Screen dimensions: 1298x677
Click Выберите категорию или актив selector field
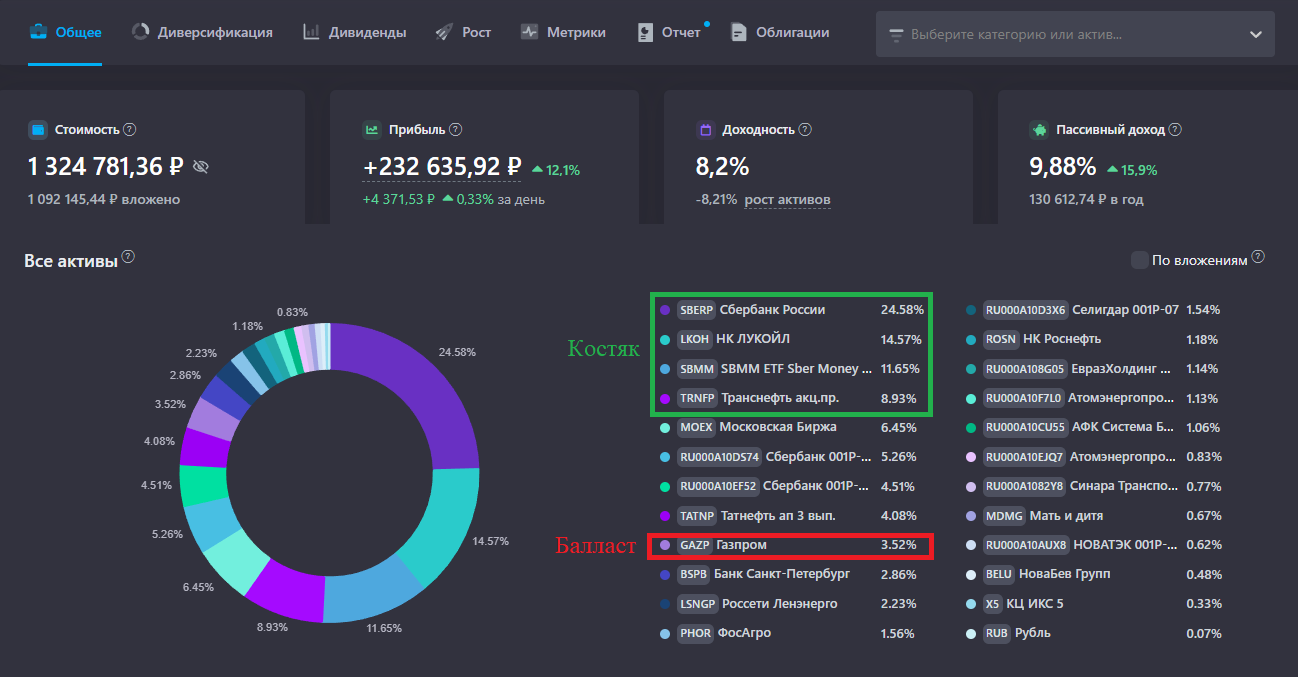click(1075, 34)
